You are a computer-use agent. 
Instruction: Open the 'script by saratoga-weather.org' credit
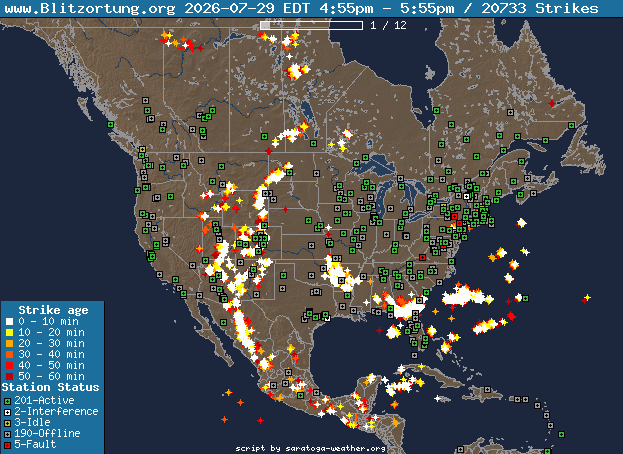pyautogui.click(x=310, y=448)
